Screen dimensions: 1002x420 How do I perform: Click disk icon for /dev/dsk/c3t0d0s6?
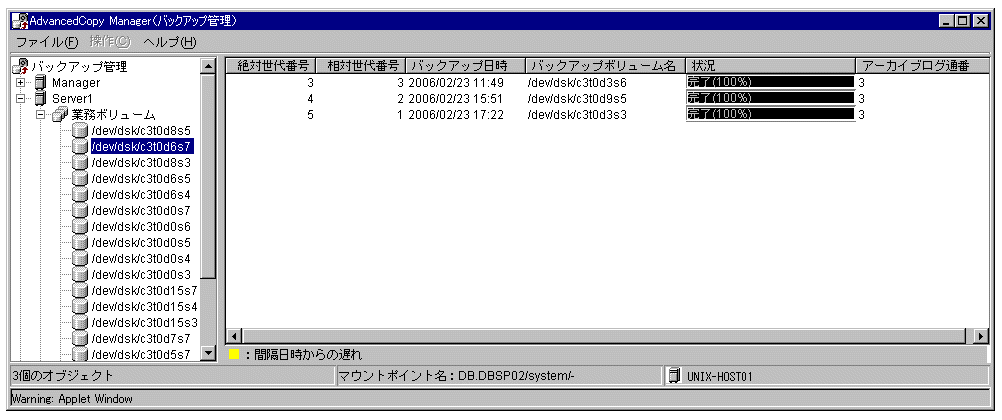click(x=80, y=226)
